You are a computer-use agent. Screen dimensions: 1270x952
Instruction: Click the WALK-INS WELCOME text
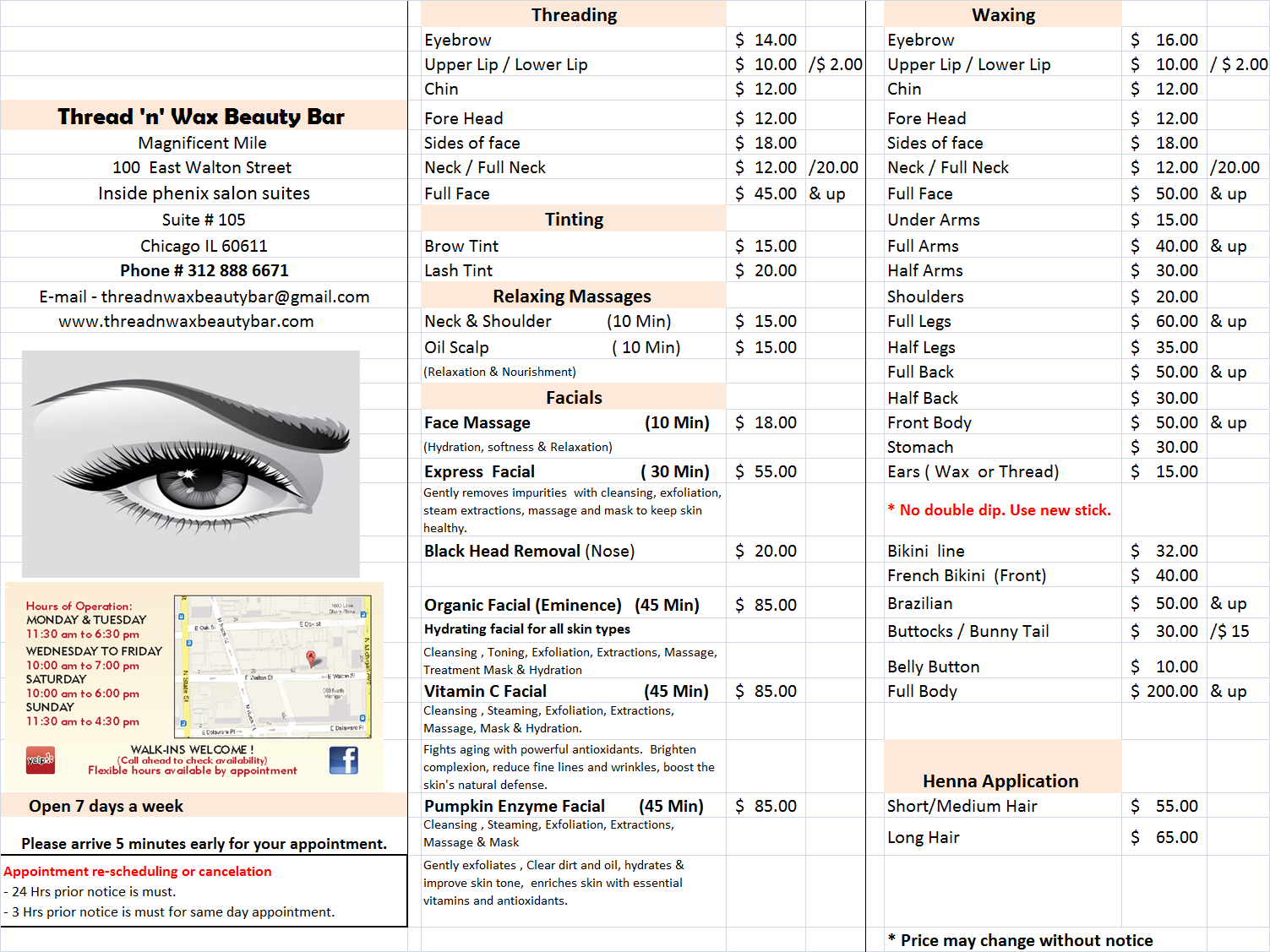[x=192, y=749]
